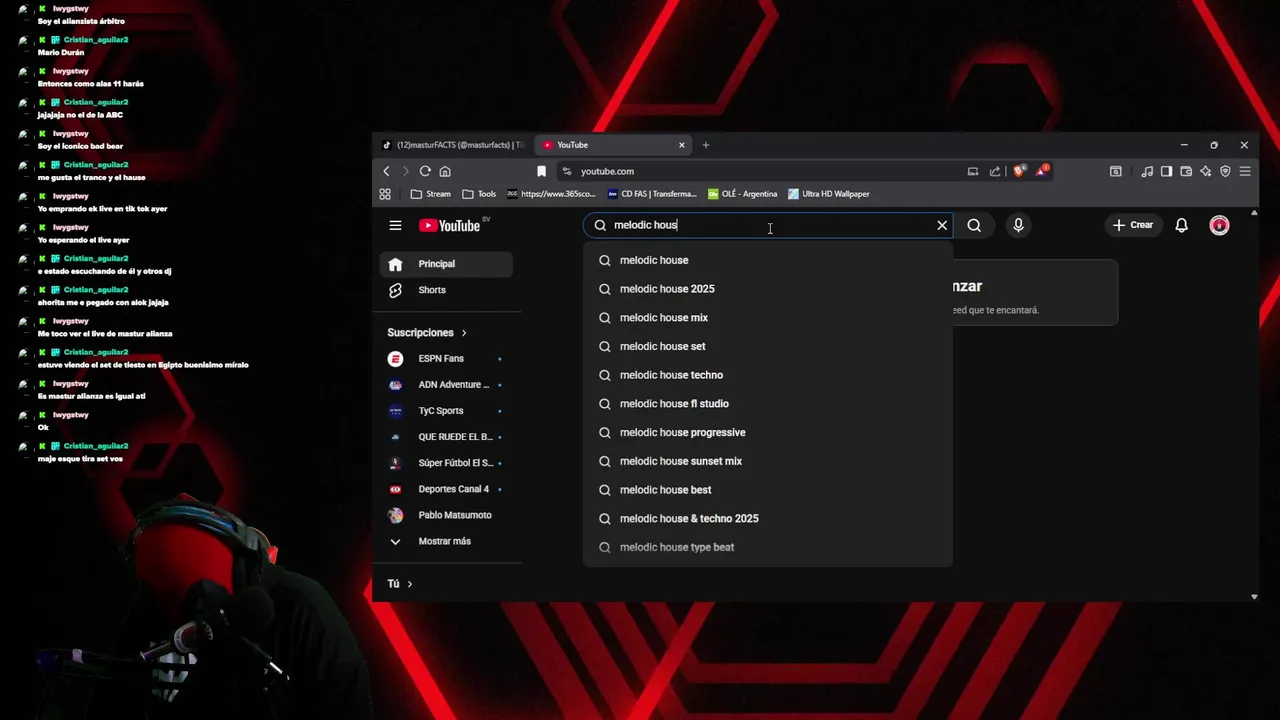Open the Brave Rewards triangle icon
The height and width of the screenshot is (720, 1280).
click(x=1041, y=171)
